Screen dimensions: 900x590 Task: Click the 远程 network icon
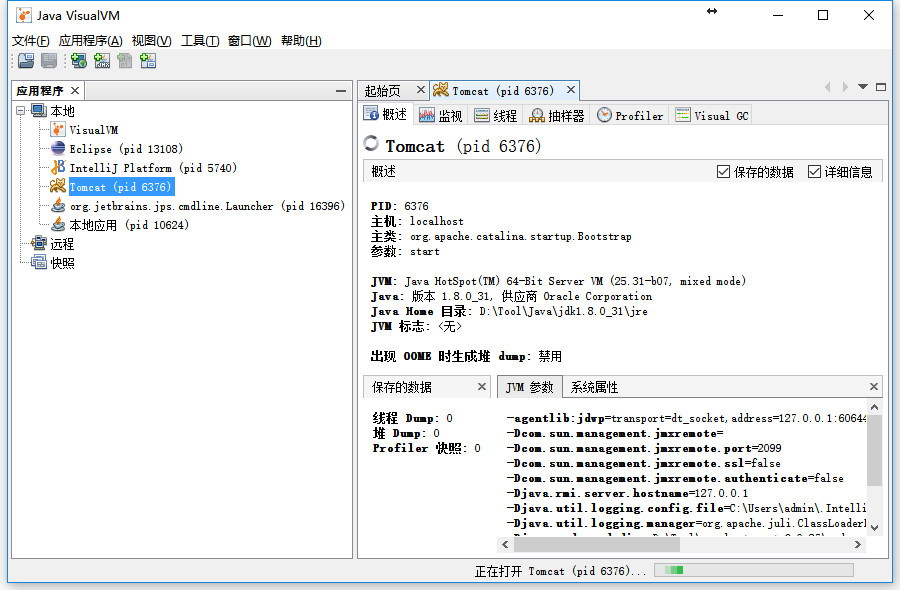tap(39, 243)
